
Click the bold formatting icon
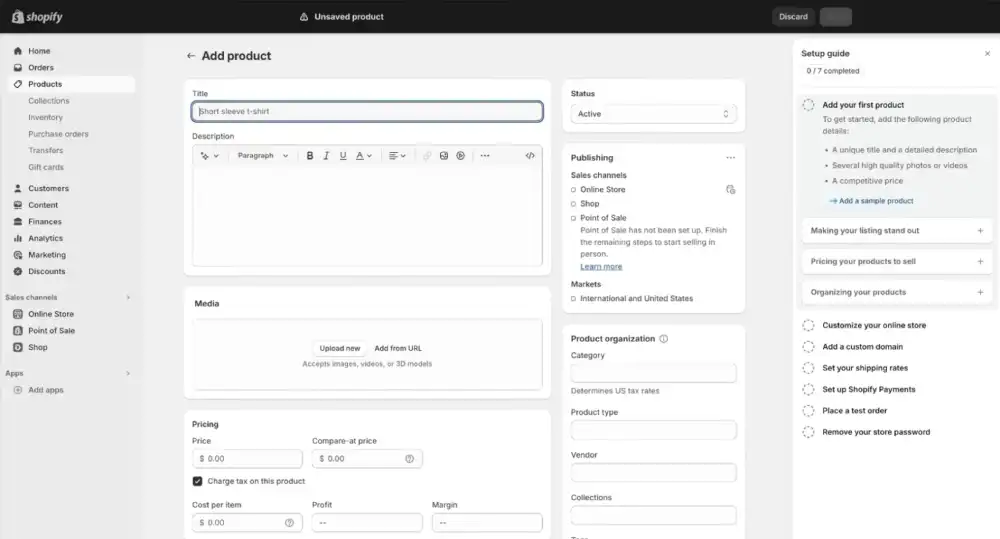point(310,156)
